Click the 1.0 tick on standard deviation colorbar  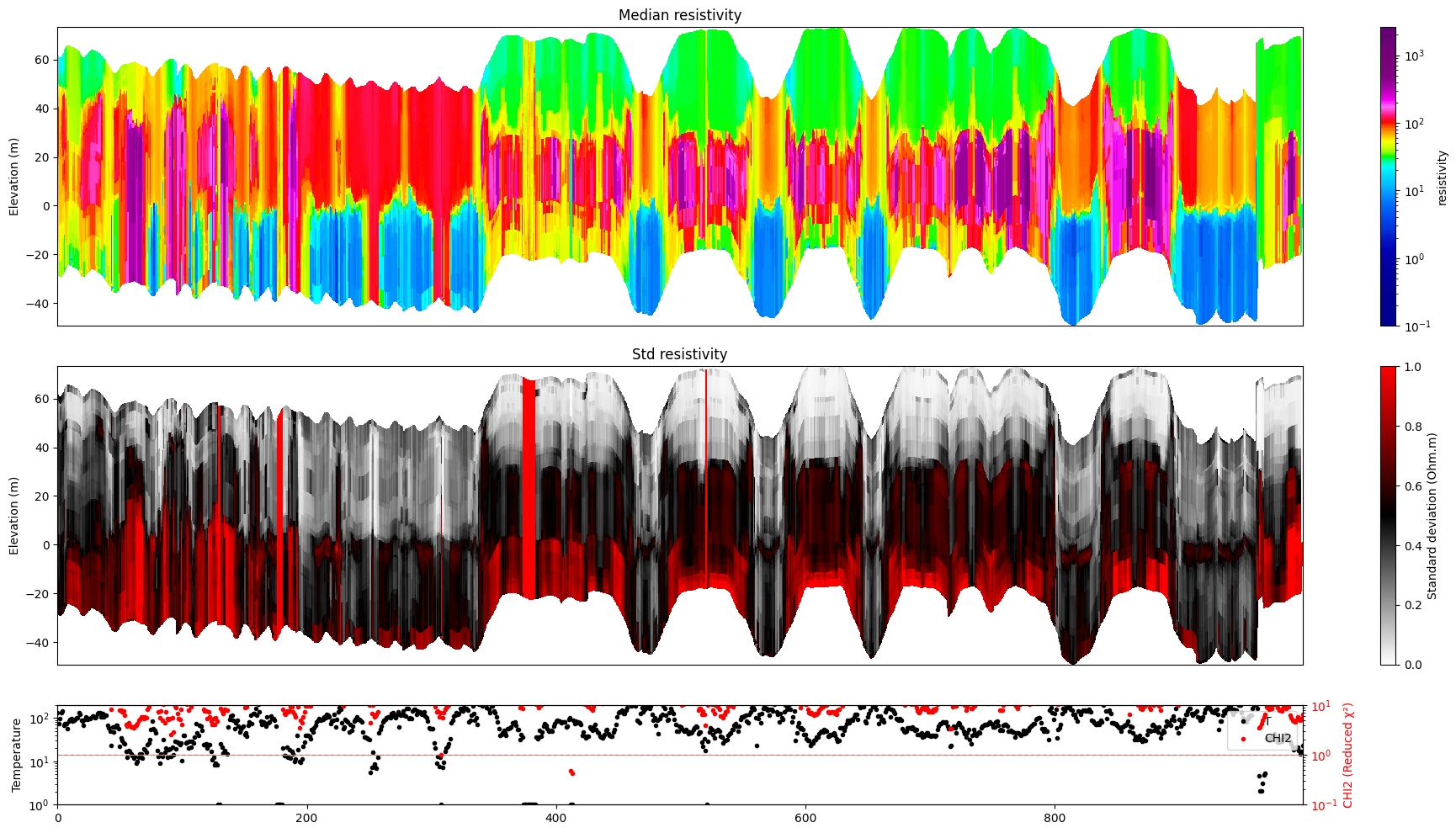1412,367
